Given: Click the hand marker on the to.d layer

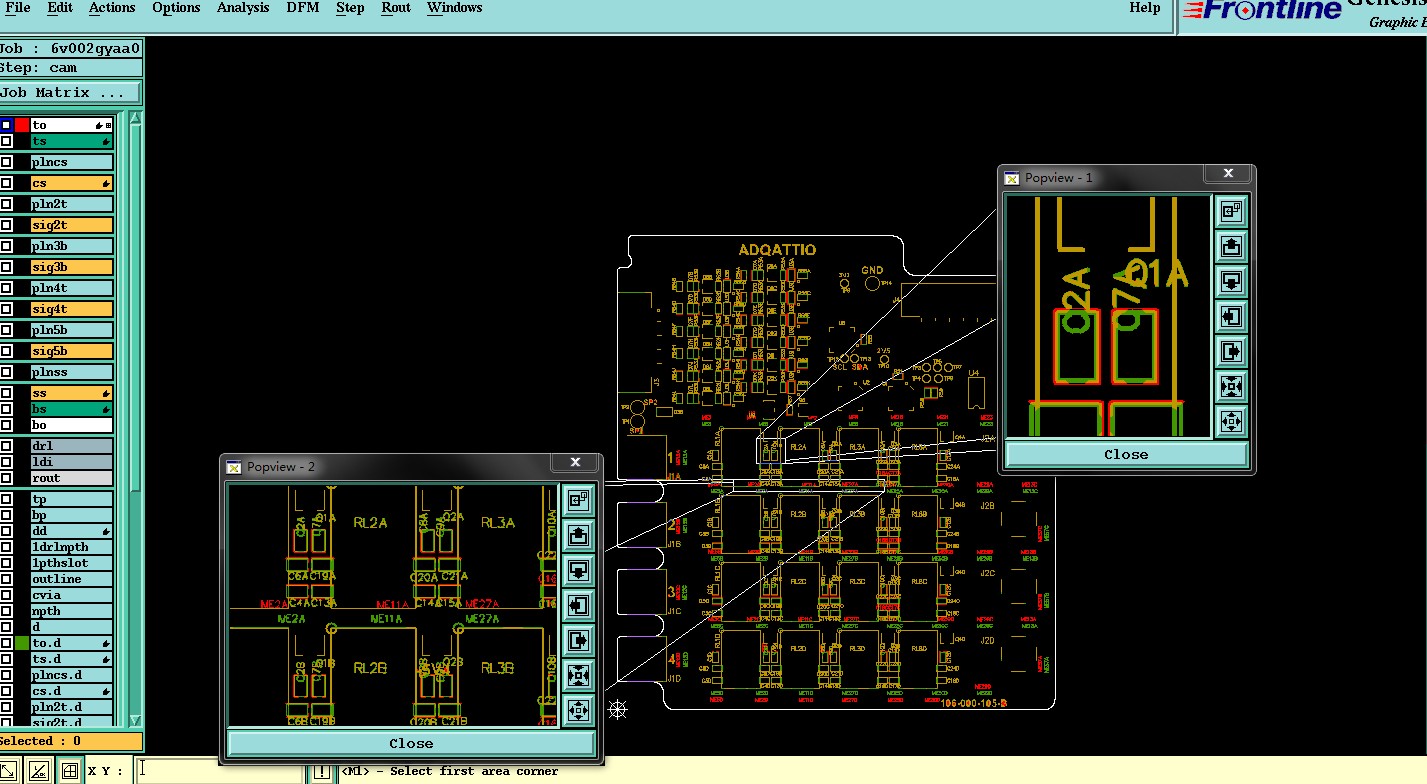Looking at the screenshot, I should click(104, 644).
